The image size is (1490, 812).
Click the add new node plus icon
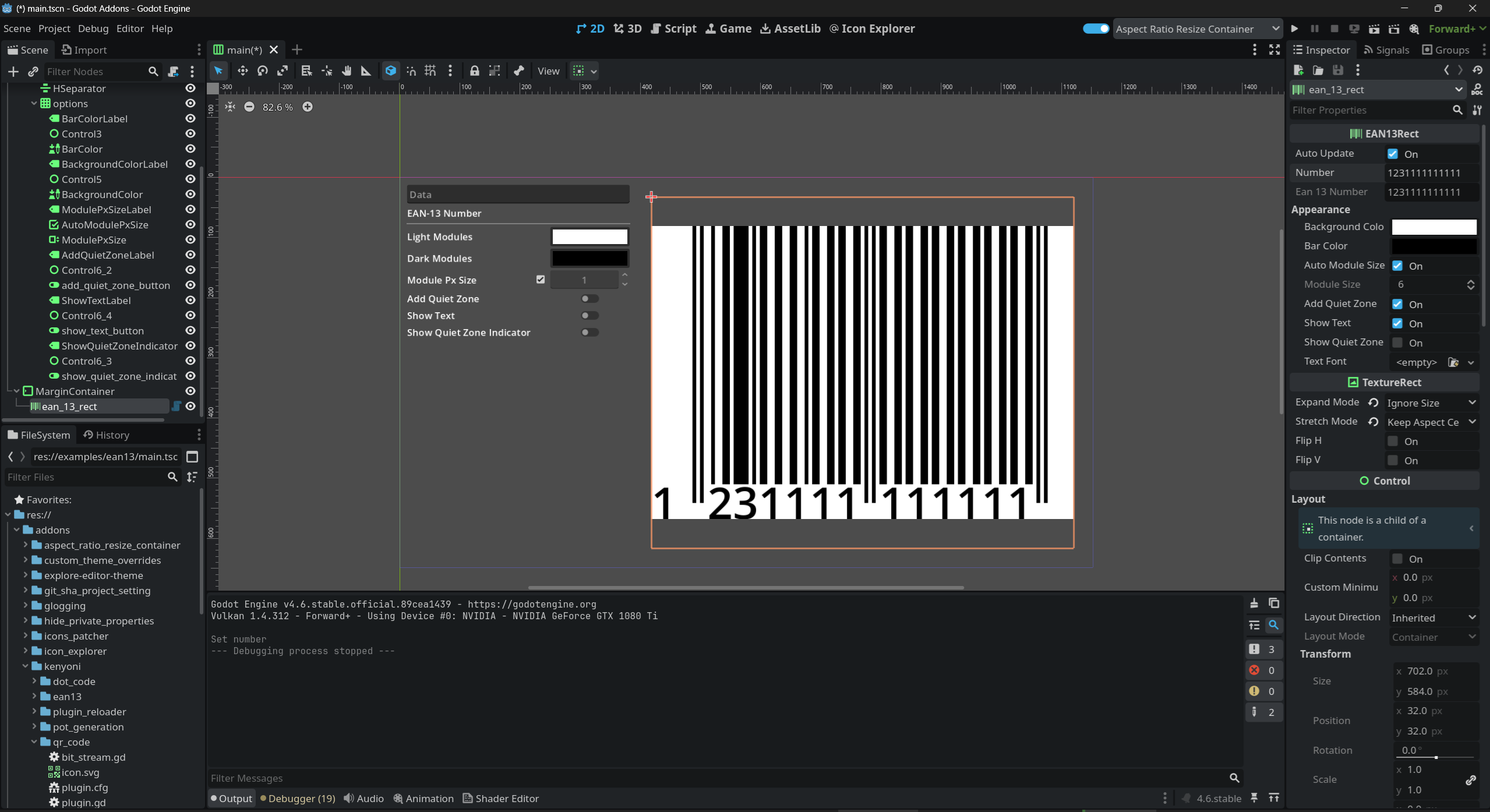pos(13,72)
